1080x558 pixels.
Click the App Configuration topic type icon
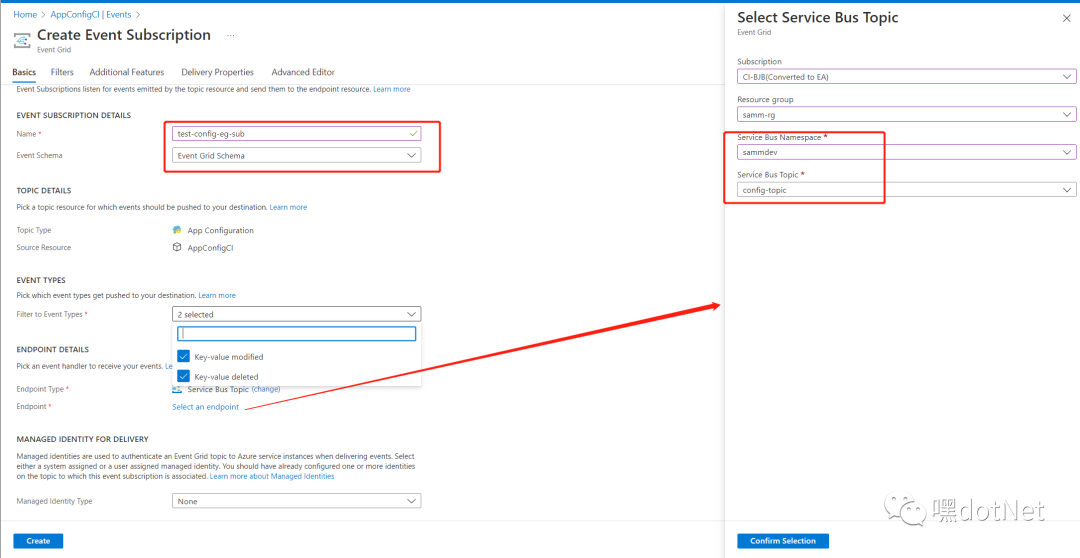177,230
